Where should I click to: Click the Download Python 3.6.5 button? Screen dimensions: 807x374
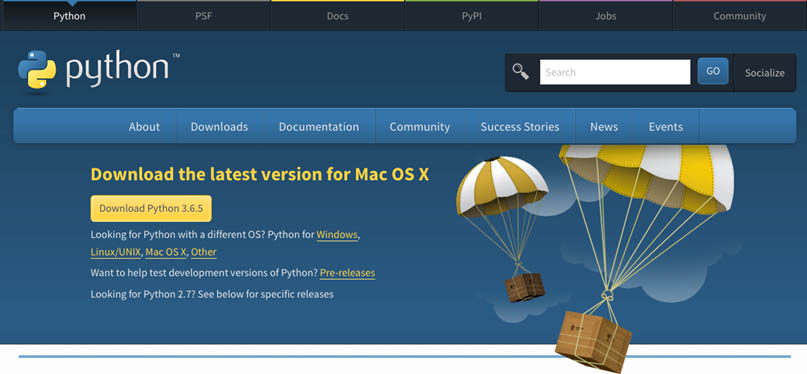coord(151,208)
